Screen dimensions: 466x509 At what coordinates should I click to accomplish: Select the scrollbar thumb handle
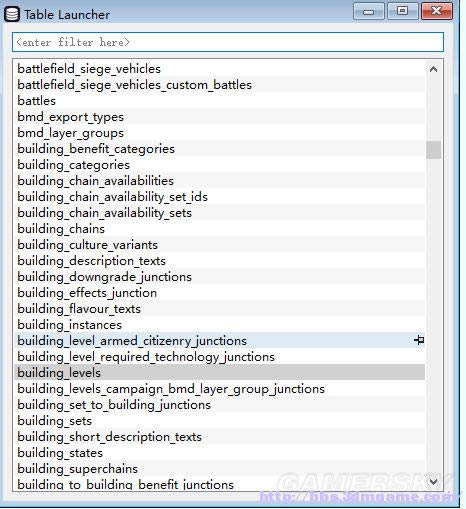433,150
